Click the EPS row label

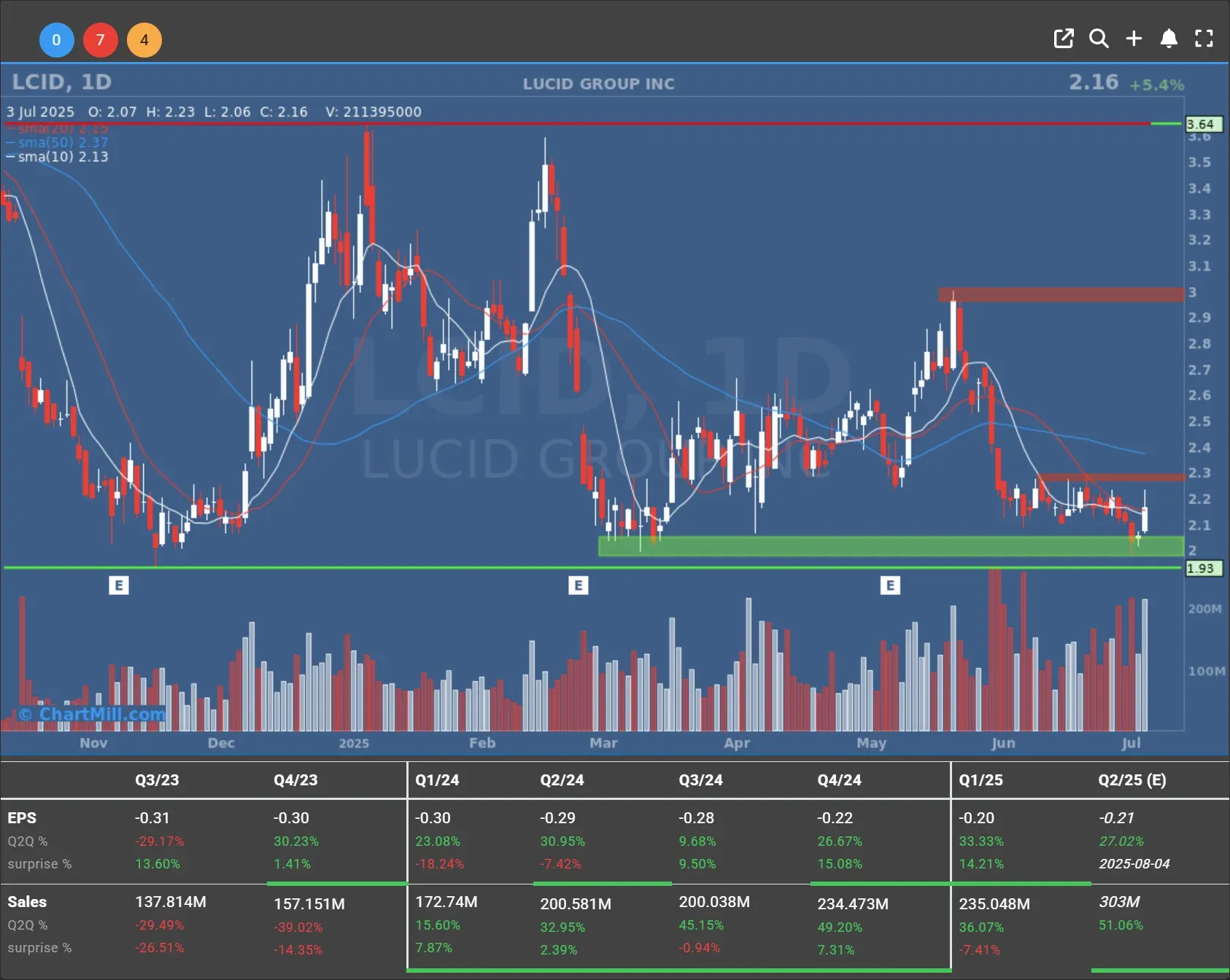pyautogui.click(x=22, y=818)
